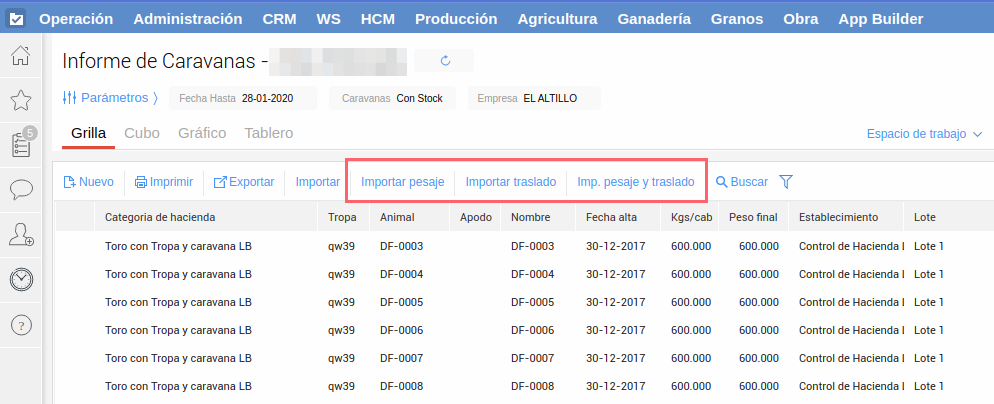Image resolution: width=994 pixels, height=404 pixels.
Task: Click the Parámetros sliders icon
Action: 69,98
